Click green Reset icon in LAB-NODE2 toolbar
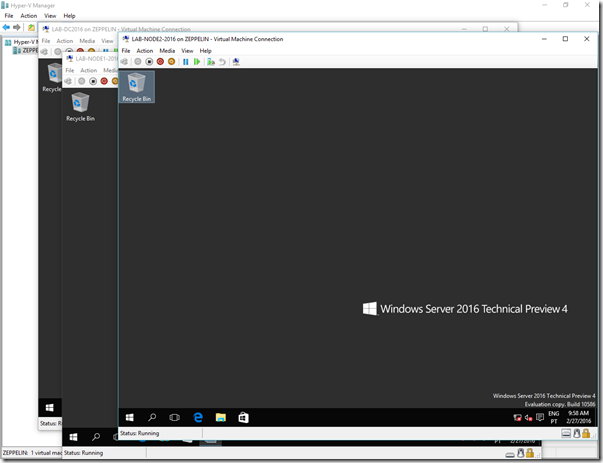The width and height of the screenshot is (603, 463). pos(197,62)
